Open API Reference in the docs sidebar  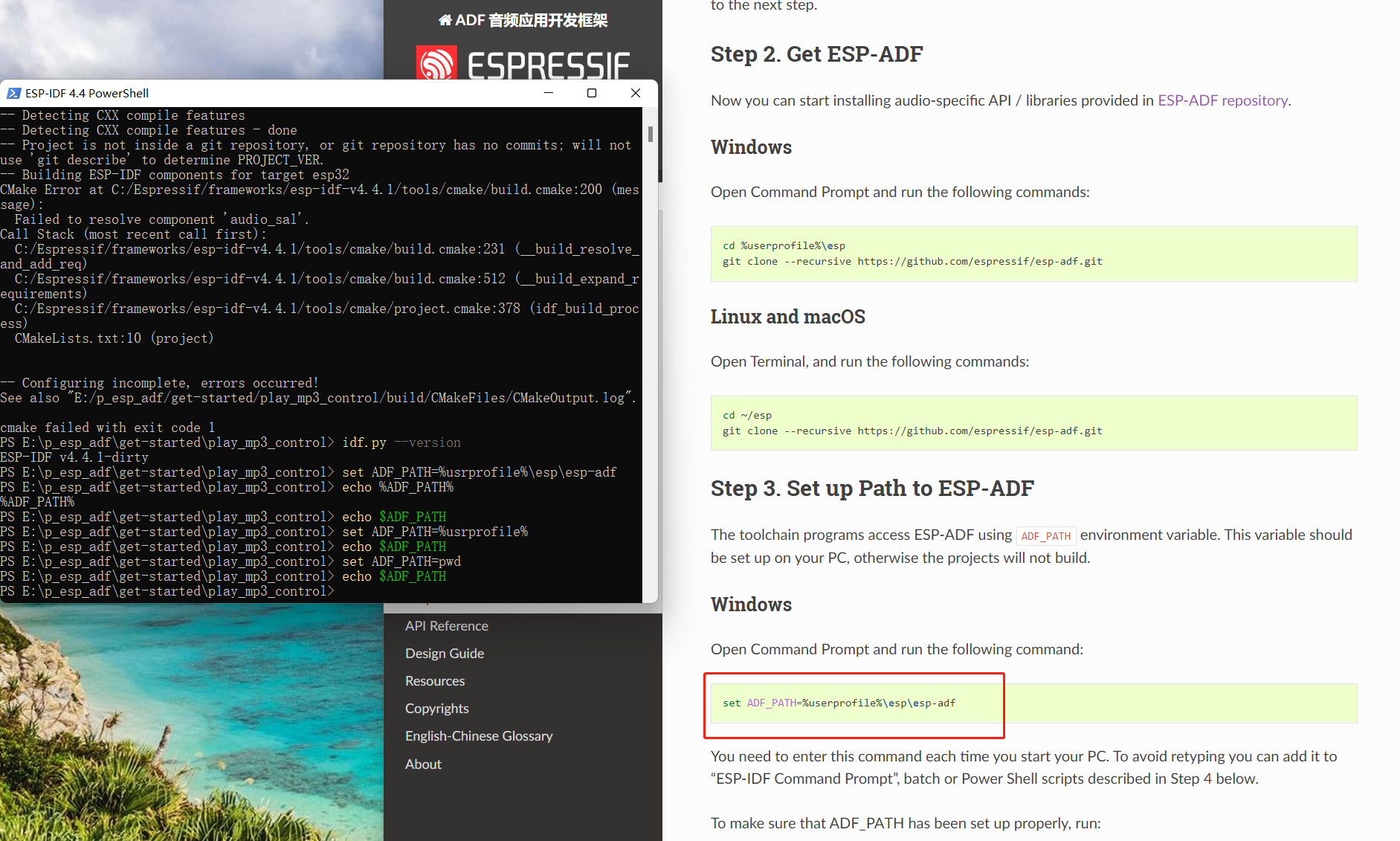point(447,626)
